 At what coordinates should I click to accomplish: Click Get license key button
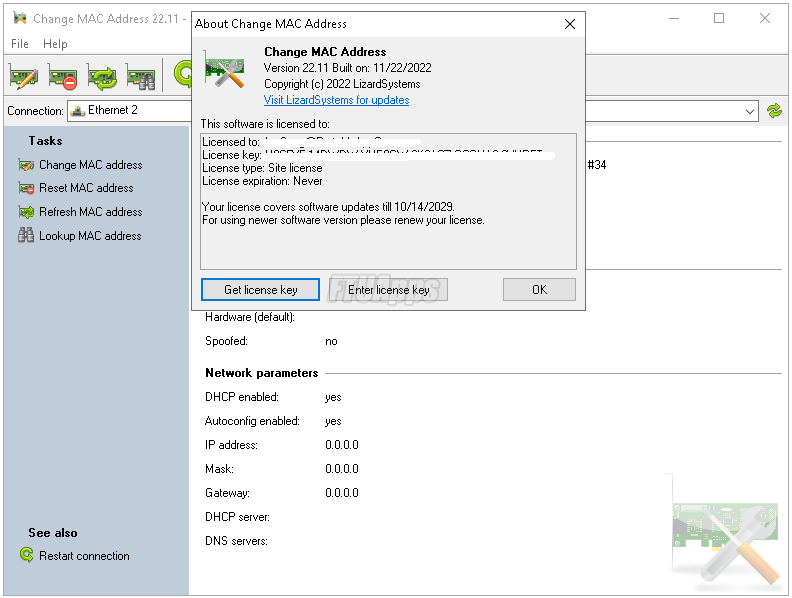260,289
